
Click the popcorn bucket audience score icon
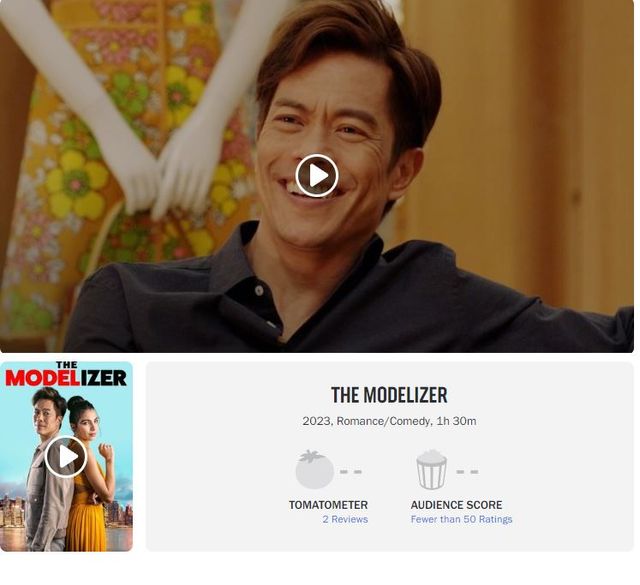pos(431,470)
